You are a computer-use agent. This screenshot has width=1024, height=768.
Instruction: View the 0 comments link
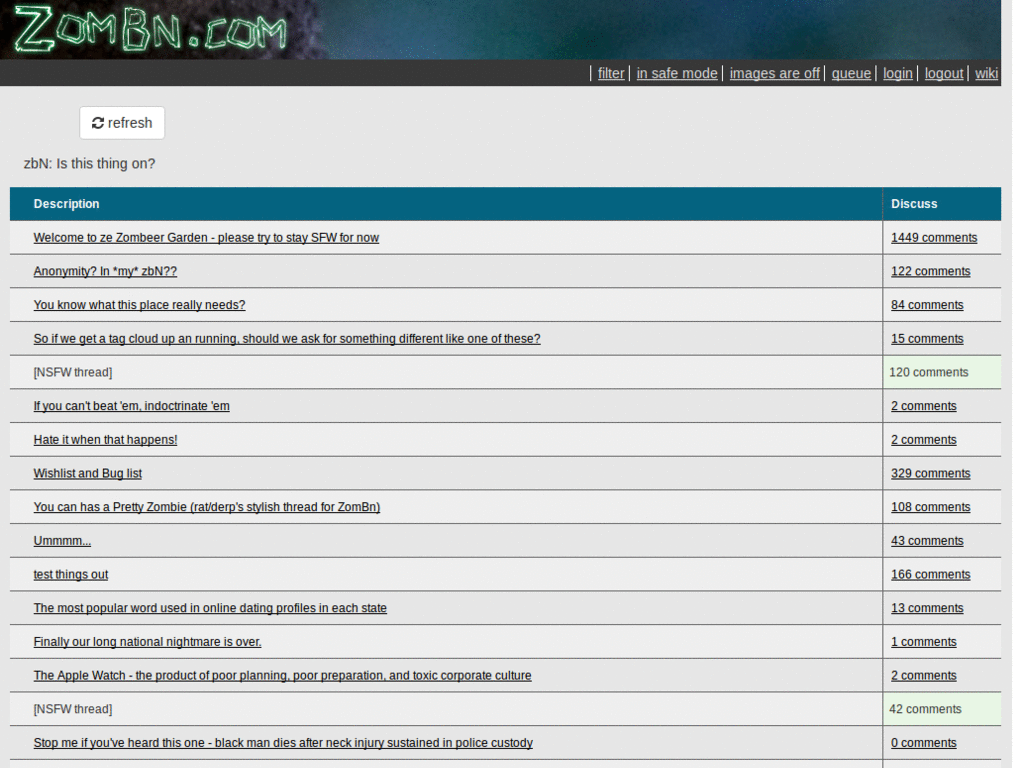click(x=923, y=743)
